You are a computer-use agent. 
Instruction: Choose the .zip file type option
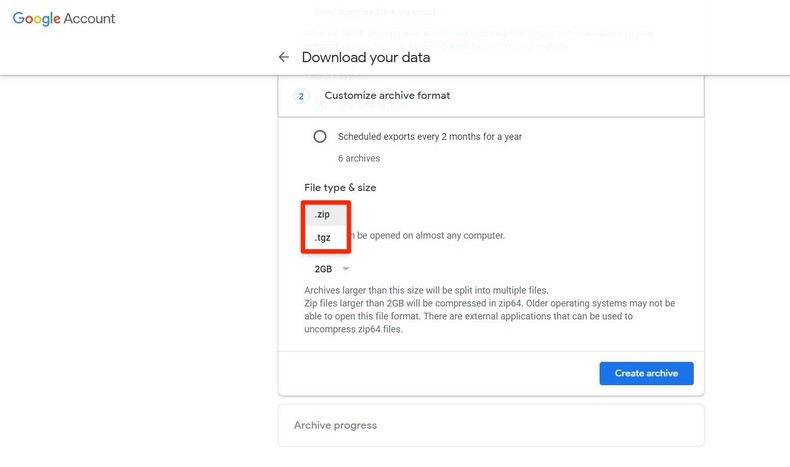[322, 214]
